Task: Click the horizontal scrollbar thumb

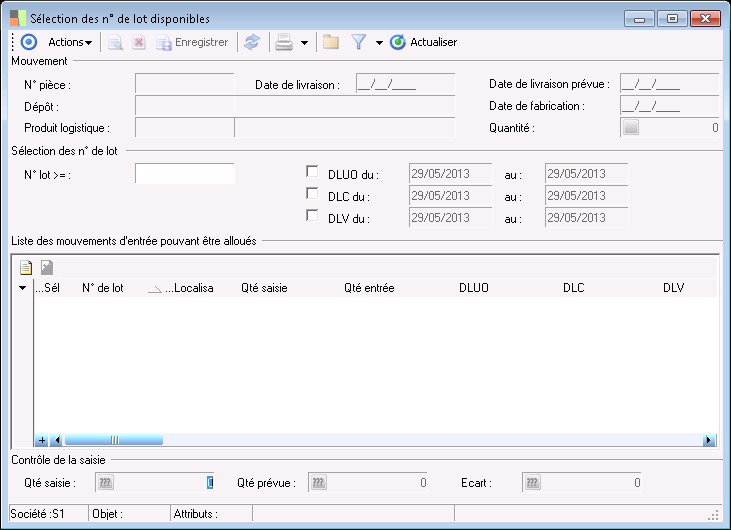Action: click(114, 440)
